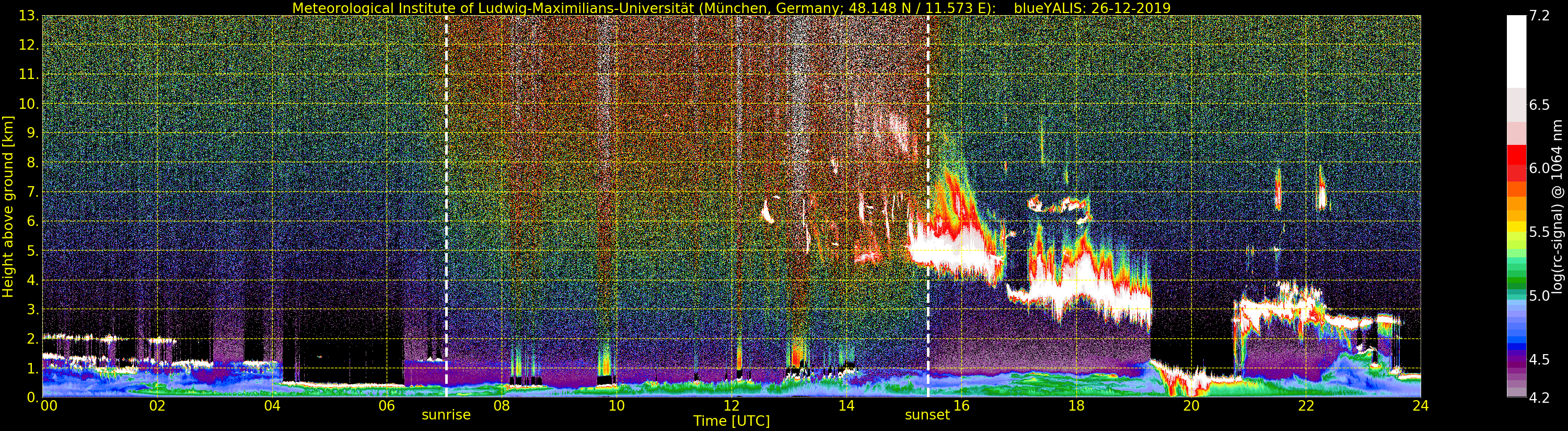Click the colorbar value 4.5
This screenshot has width=1568, height=431.
1539,360
